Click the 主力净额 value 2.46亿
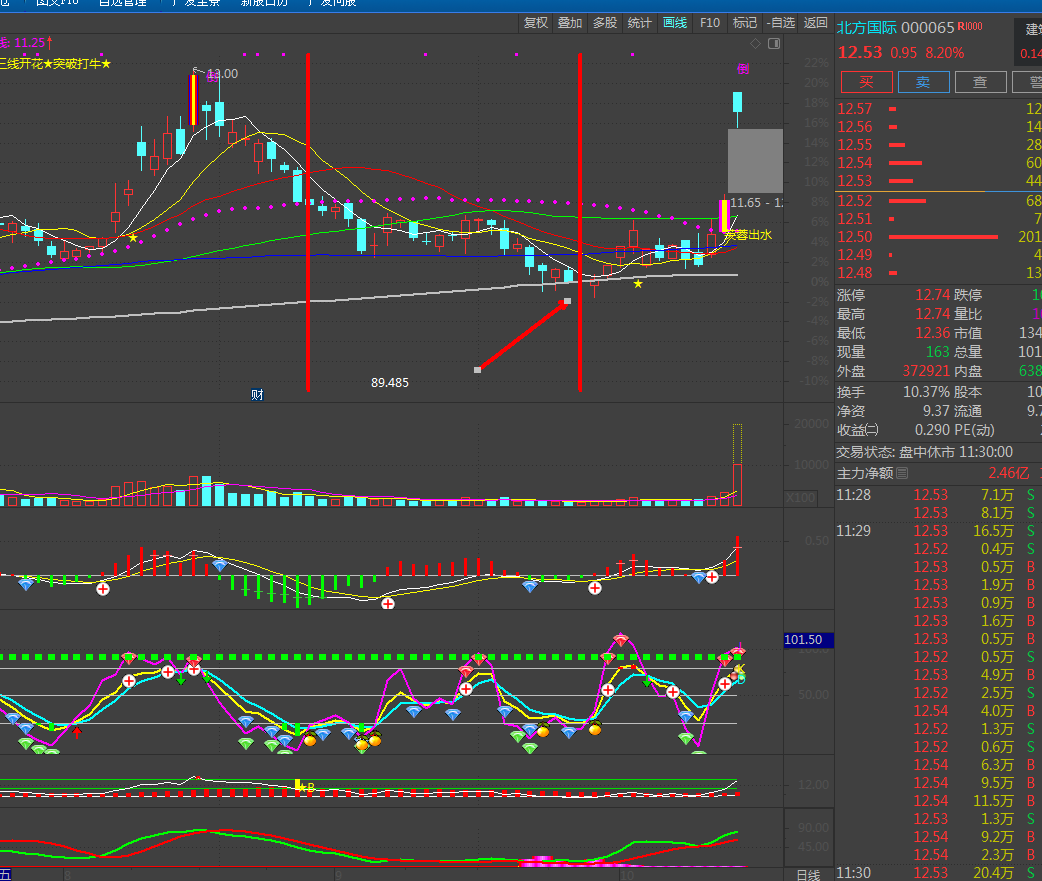This screenshot has height=881, width=1042. coord(1009,473)
